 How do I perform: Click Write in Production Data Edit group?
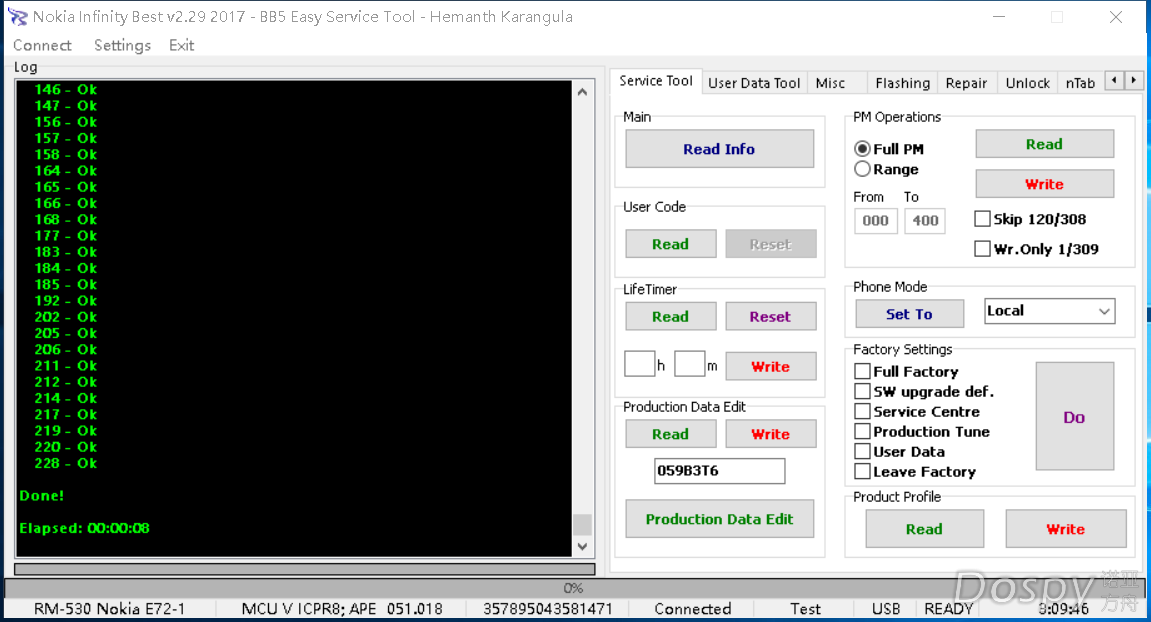coord(770,434)
